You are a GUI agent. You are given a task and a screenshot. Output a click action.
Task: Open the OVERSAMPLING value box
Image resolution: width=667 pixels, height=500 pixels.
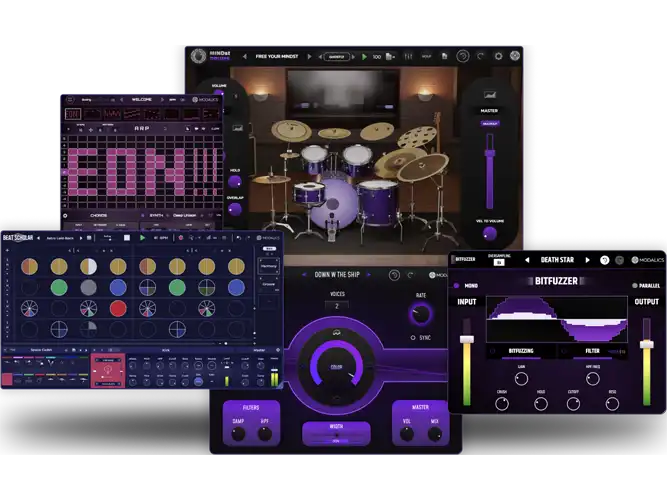(x=499, y=263)
